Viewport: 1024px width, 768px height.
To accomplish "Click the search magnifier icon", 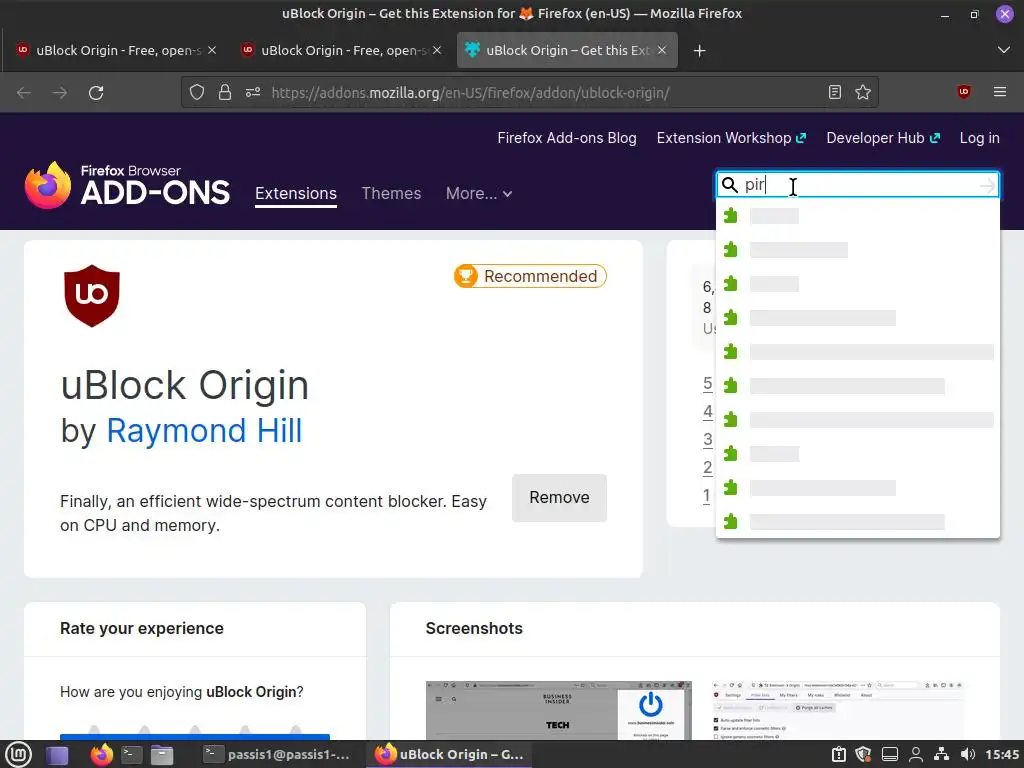I will coord(730,185).
